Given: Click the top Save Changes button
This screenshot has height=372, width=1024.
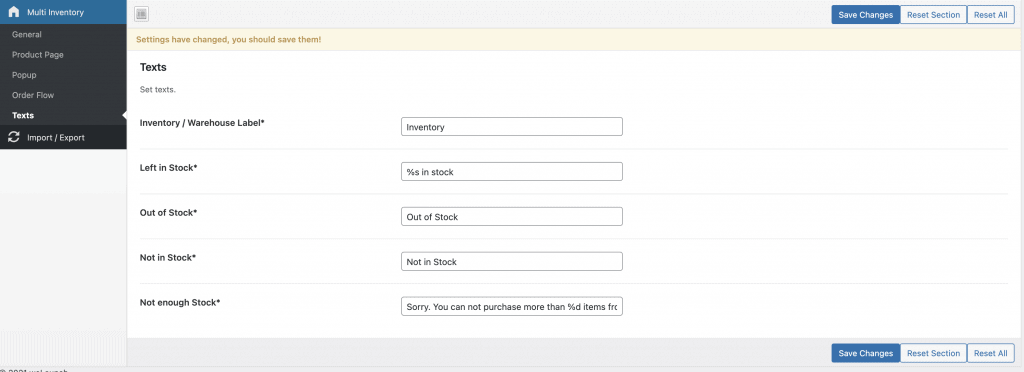Looking at the screenshot, I should (865, 14).
